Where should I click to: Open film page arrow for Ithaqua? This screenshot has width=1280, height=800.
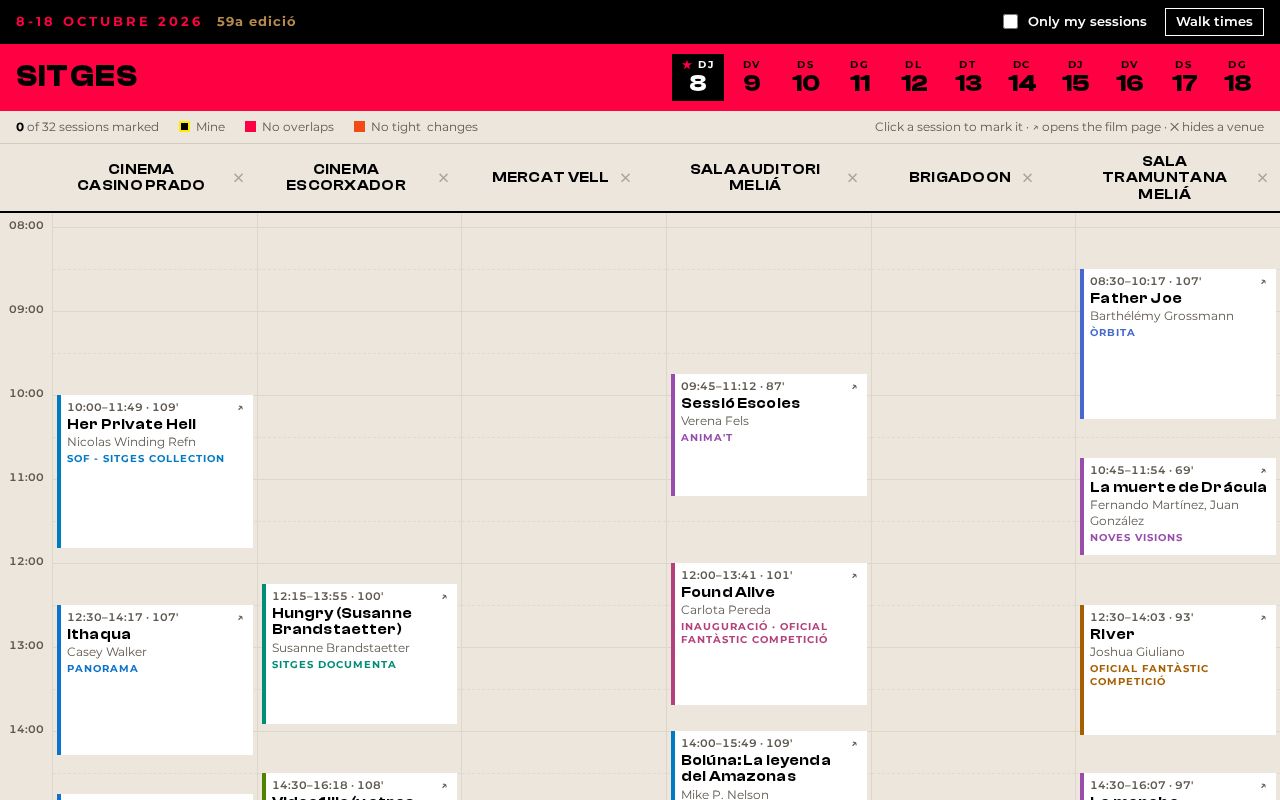[x=240, y=618]
